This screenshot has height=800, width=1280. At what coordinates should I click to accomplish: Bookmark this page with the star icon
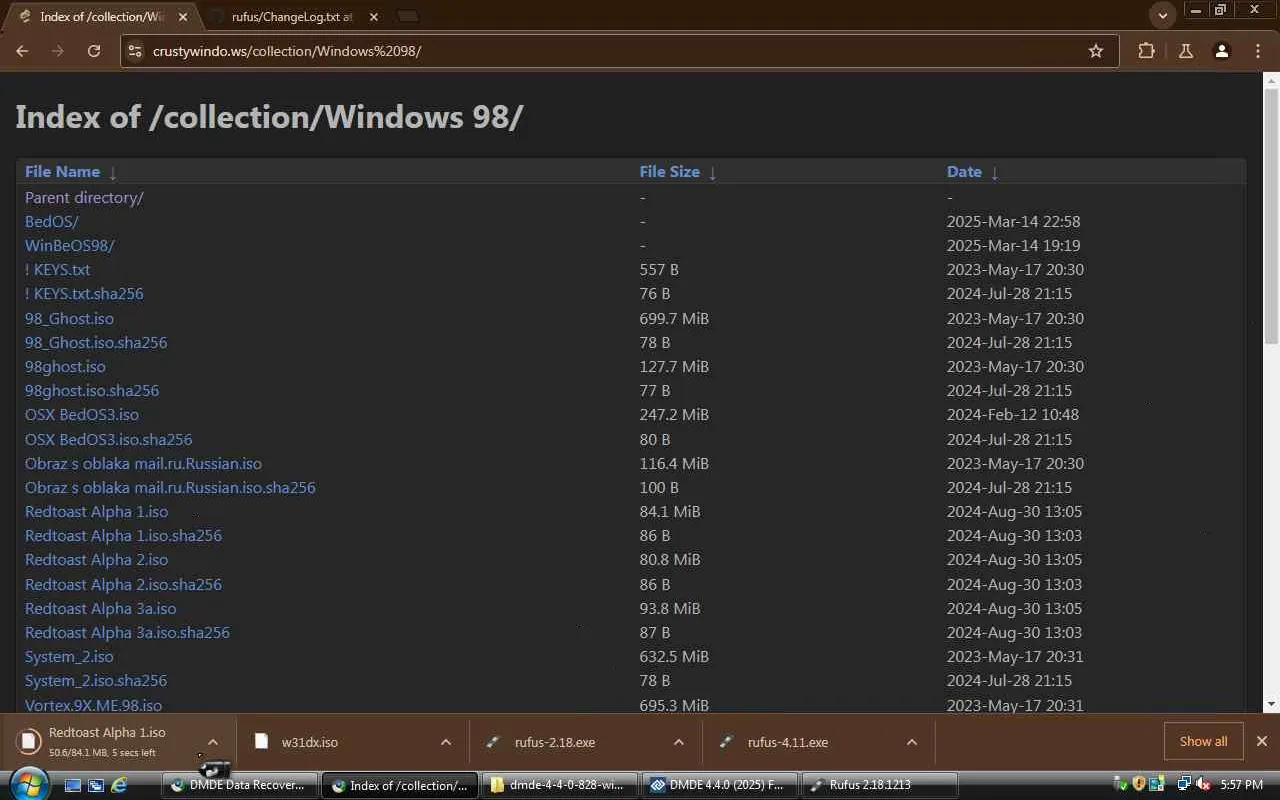click(1096, 51)
